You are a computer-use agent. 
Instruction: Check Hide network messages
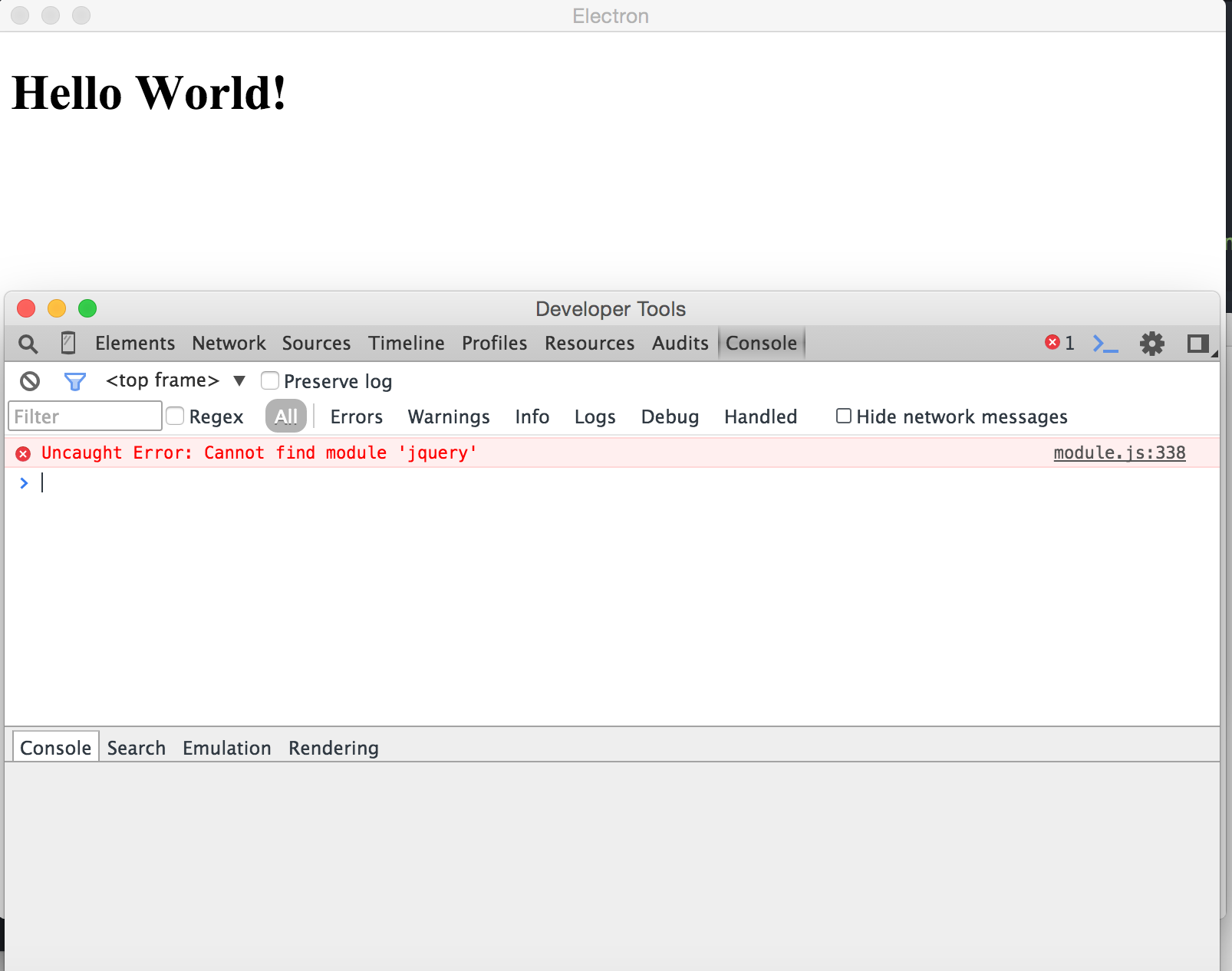844,416
